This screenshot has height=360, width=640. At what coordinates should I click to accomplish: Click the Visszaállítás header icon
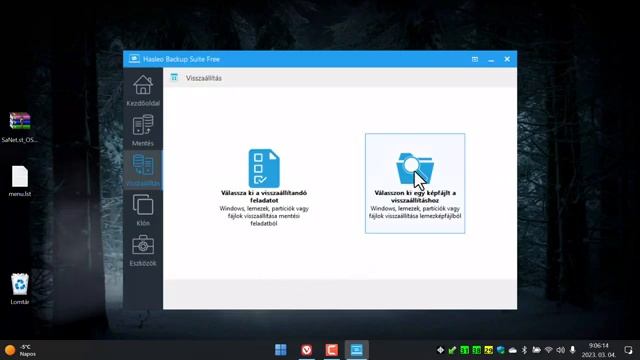click(x=174, y=77)
